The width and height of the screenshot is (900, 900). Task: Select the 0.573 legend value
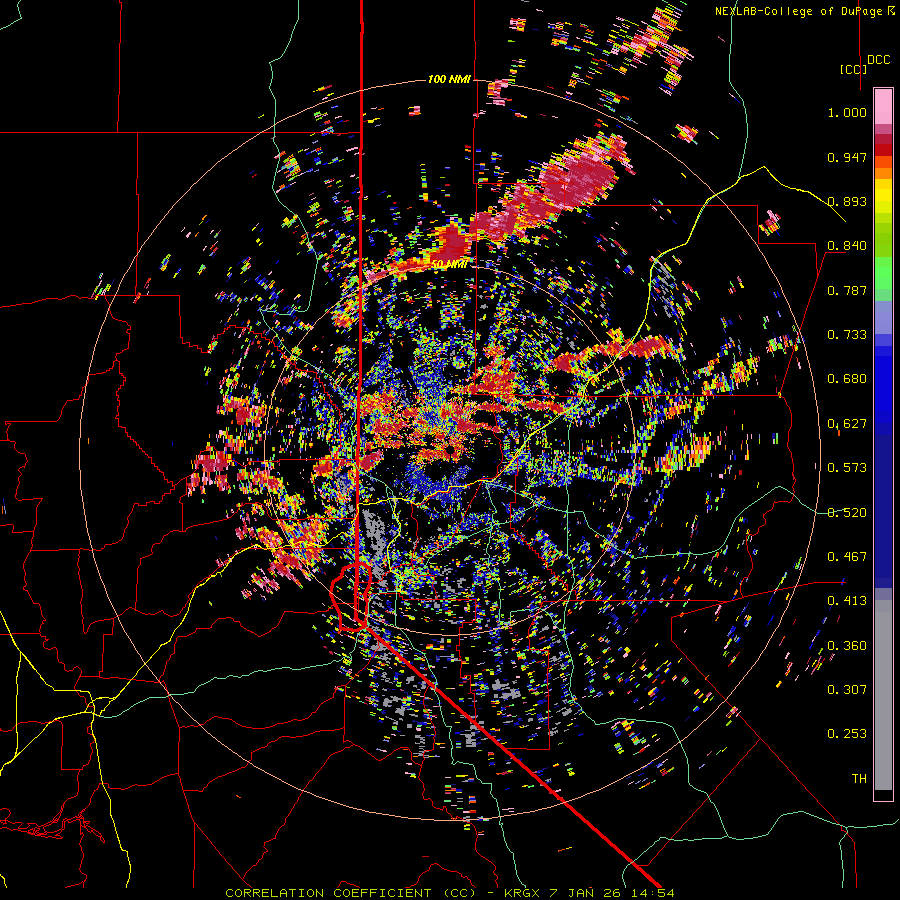point(847,468)
